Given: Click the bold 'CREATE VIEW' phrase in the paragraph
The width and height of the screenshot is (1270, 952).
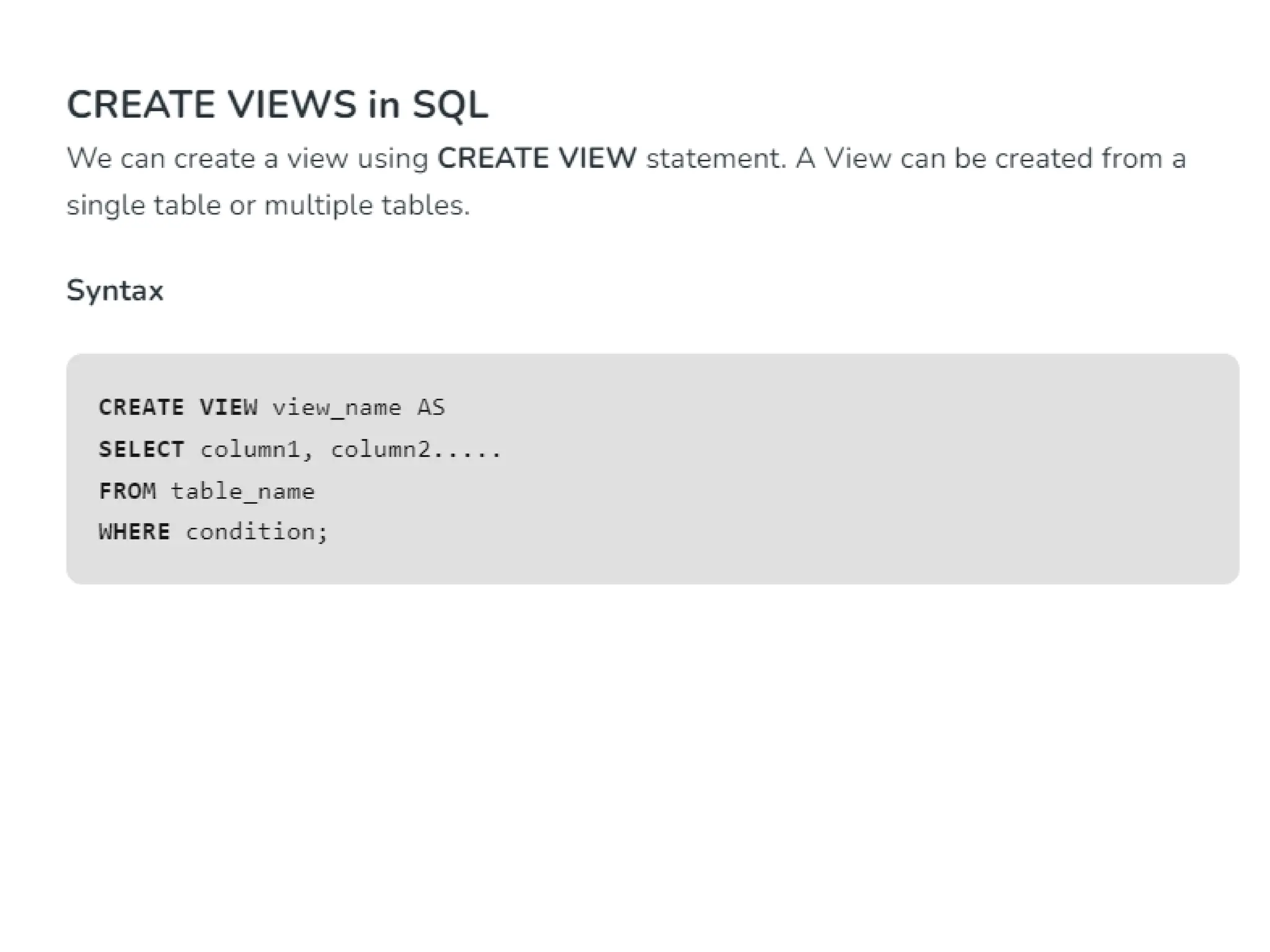Looking at the screenshot, I should click(537, 158).
